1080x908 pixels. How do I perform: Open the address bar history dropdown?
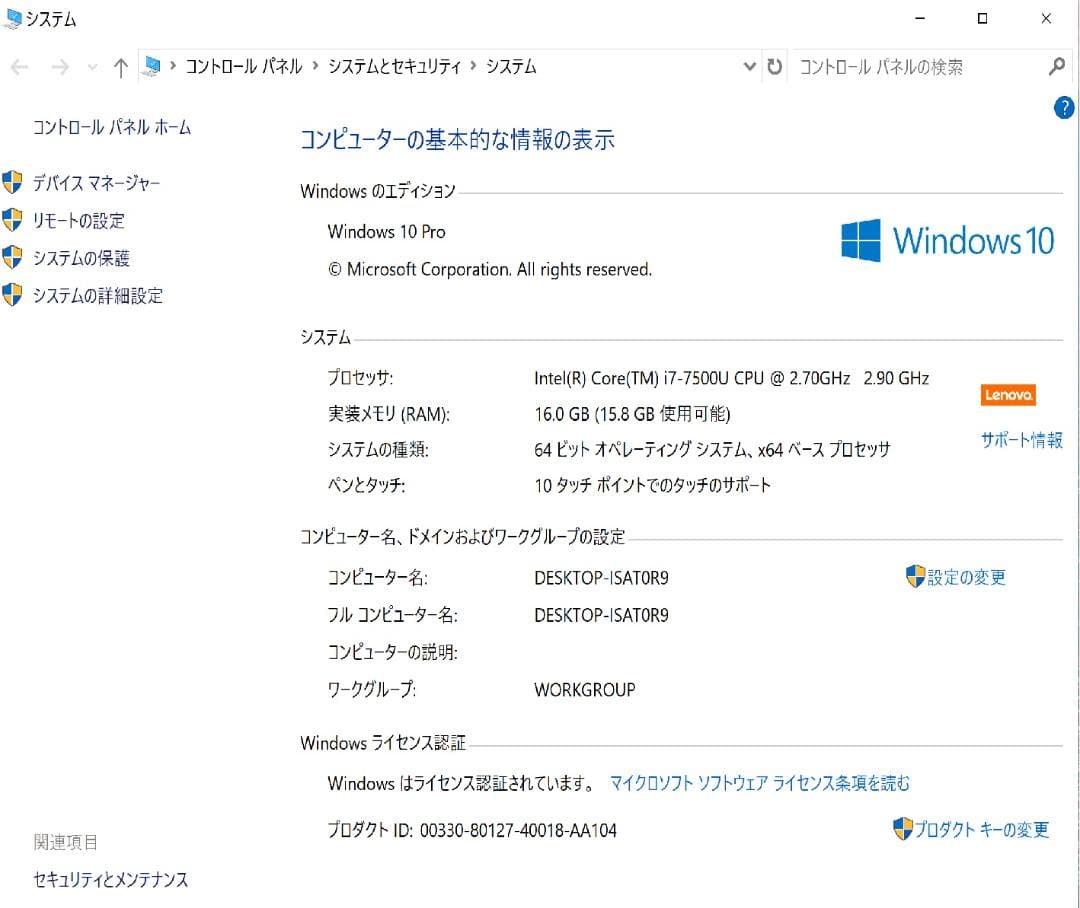(748, 66)
